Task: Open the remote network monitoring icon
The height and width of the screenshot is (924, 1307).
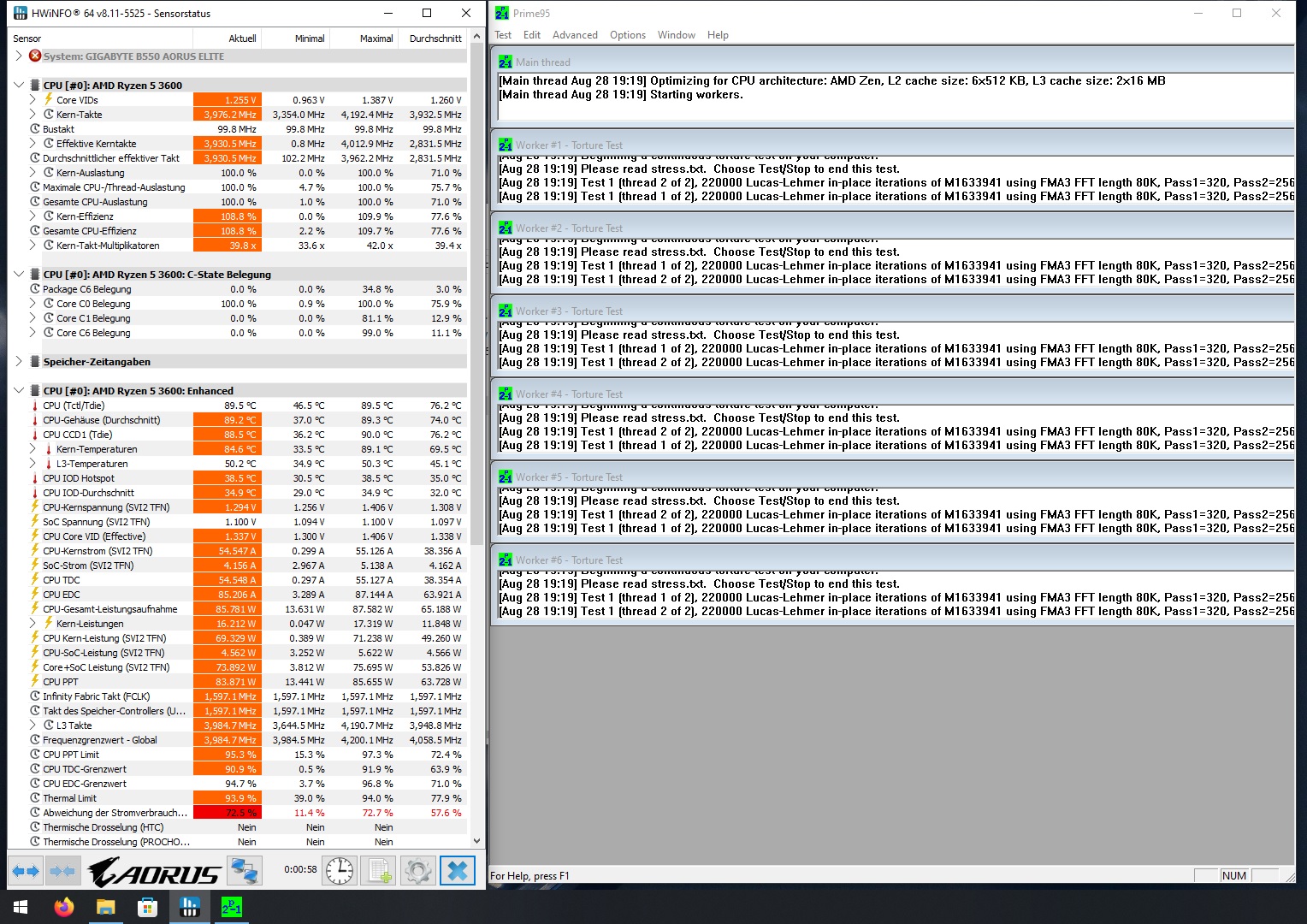Action: tap(245, 872)
